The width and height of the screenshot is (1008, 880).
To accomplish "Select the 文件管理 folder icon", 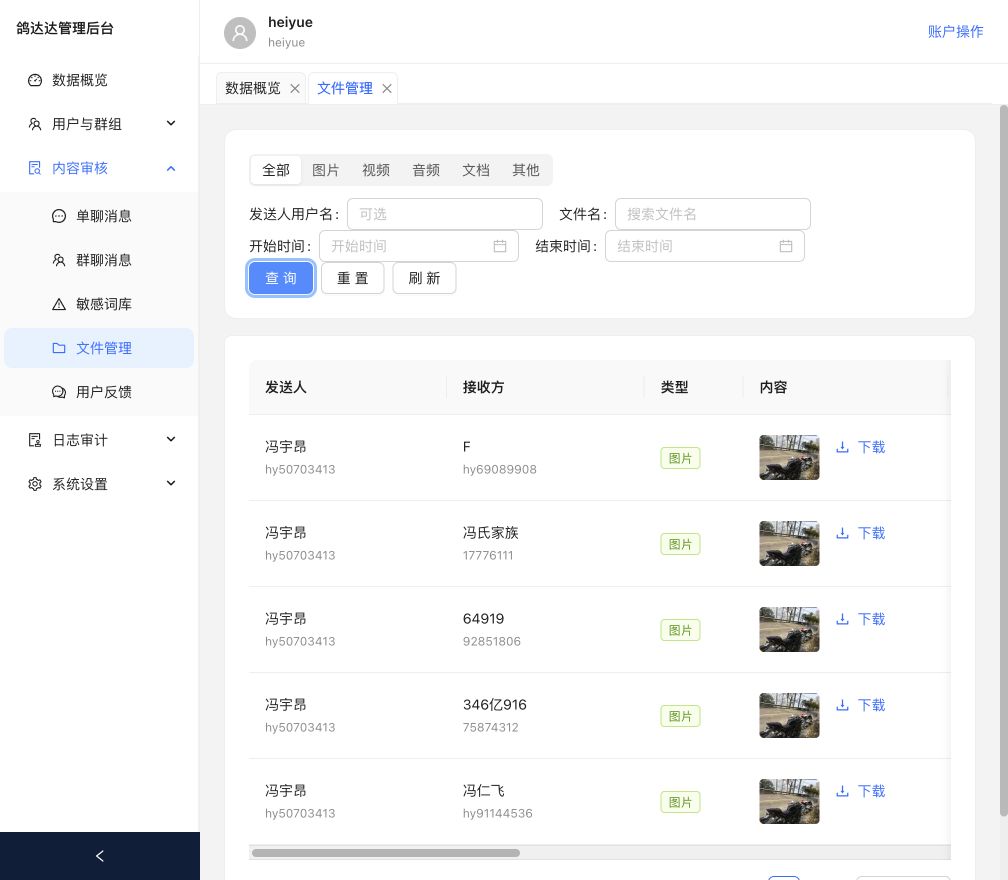I will point(58,348).
